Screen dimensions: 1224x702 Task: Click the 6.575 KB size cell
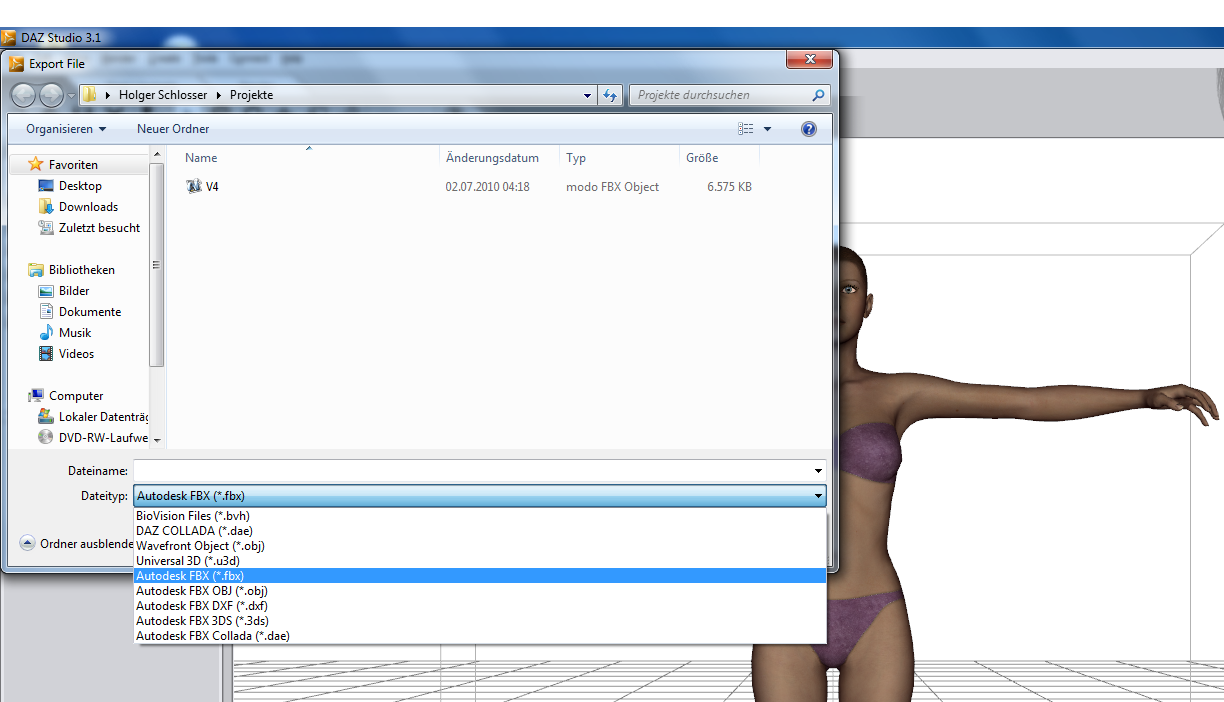click(729, 187)
